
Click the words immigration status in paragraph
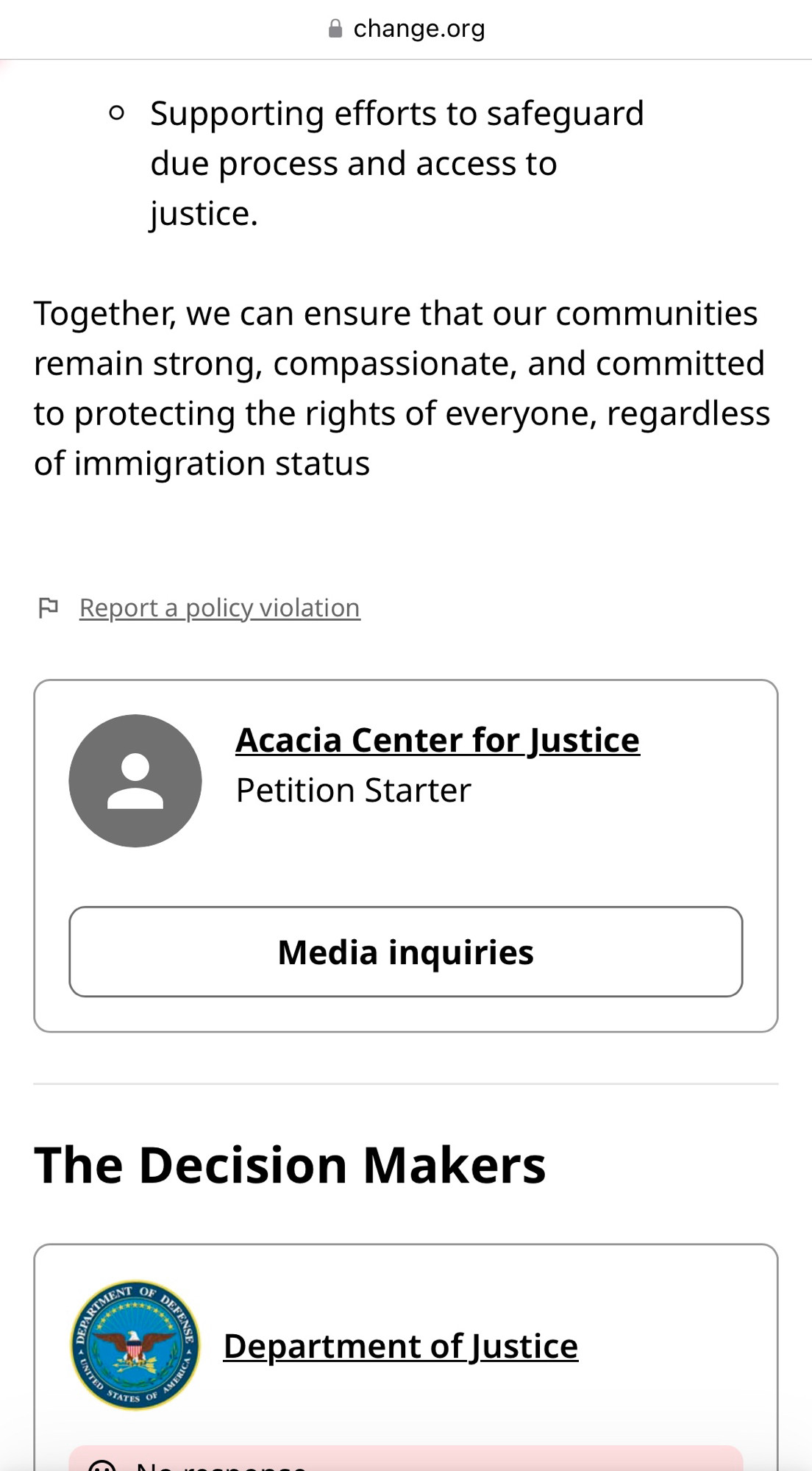222,464
